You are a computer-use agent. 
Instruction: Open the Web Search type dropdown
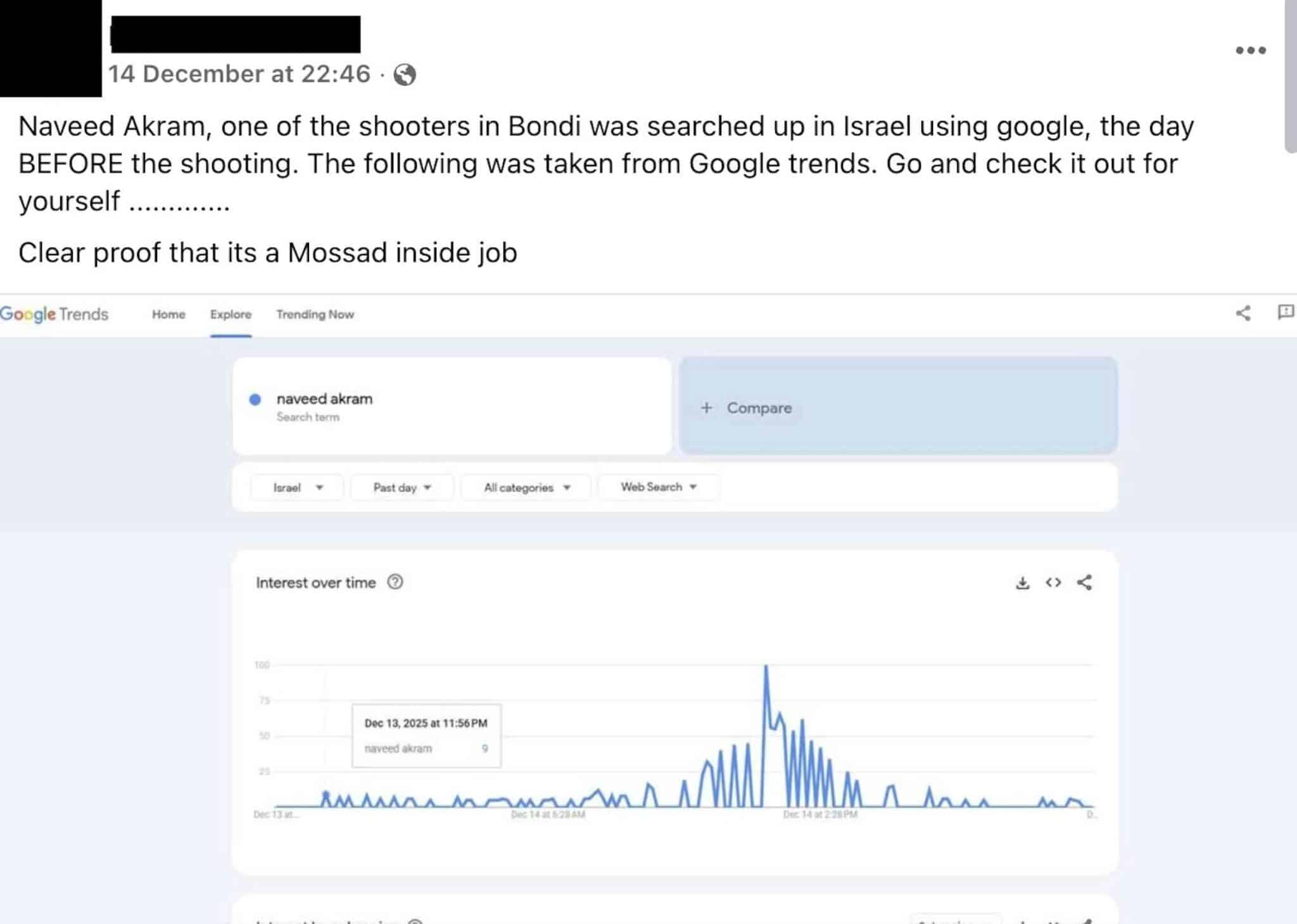point(657,488)
